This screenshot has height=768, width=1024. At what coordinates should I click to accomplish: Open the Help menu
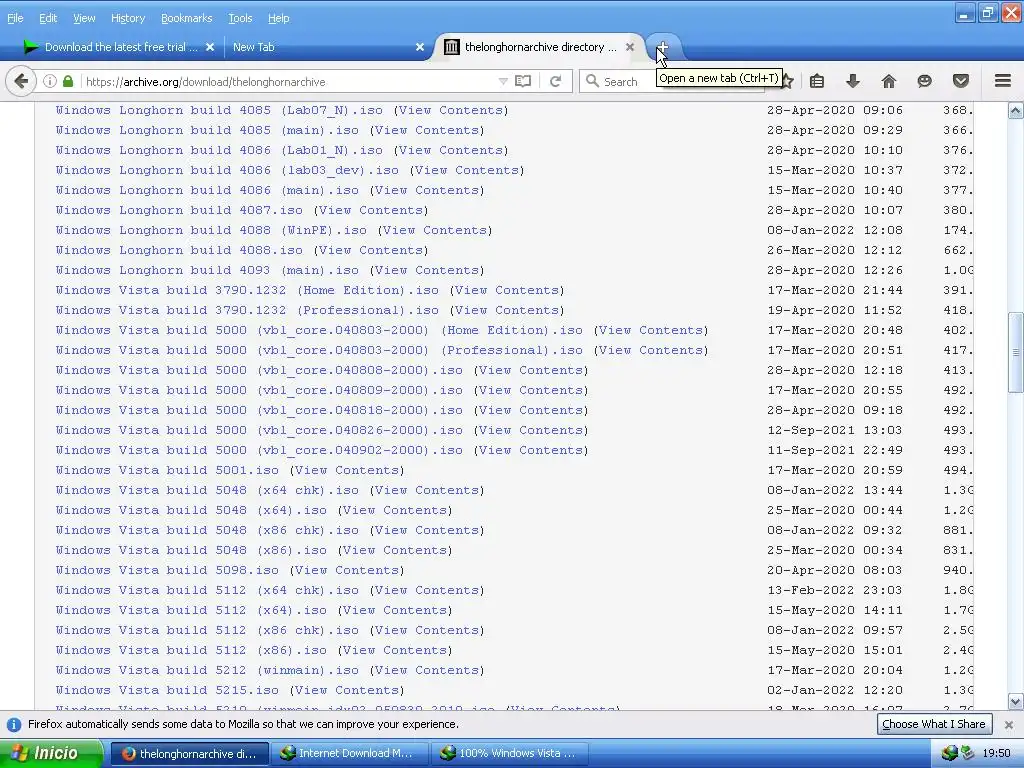coord(279,18)
